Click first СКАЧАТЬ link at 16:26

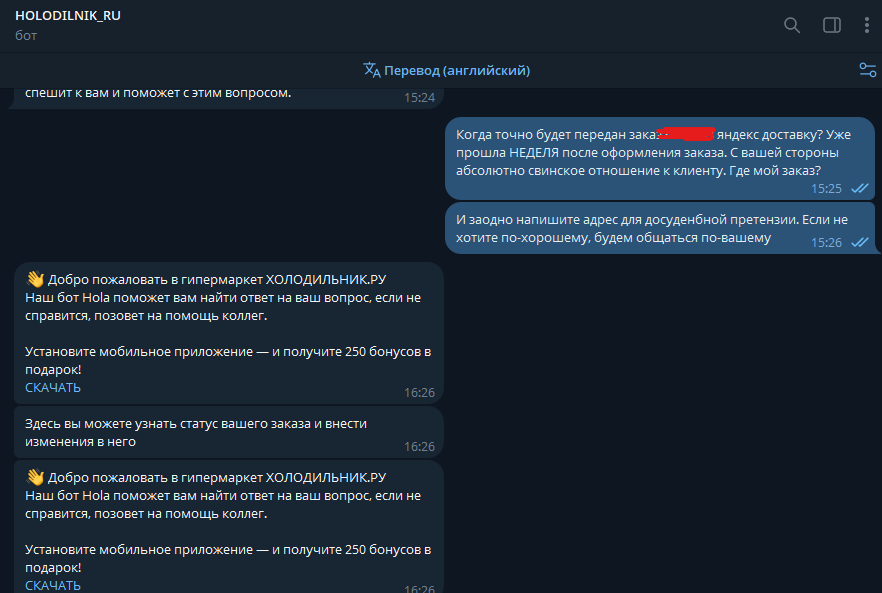pos(53,388)
